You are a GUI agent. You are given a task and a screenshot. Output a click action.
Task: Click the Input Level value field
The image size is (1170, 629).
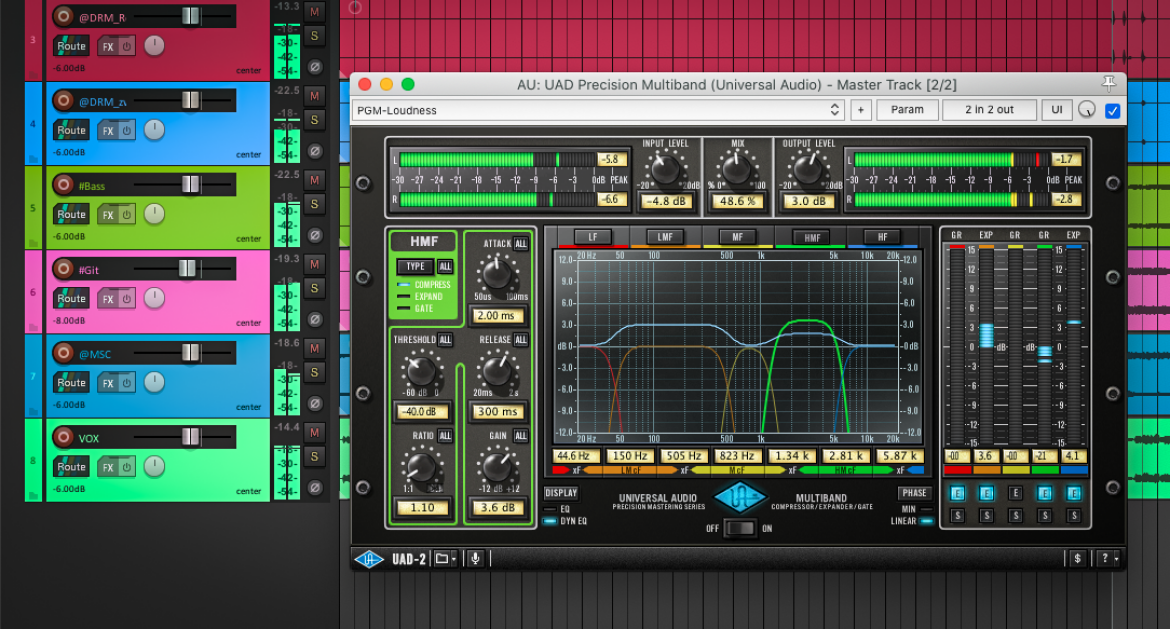point(666,201)
